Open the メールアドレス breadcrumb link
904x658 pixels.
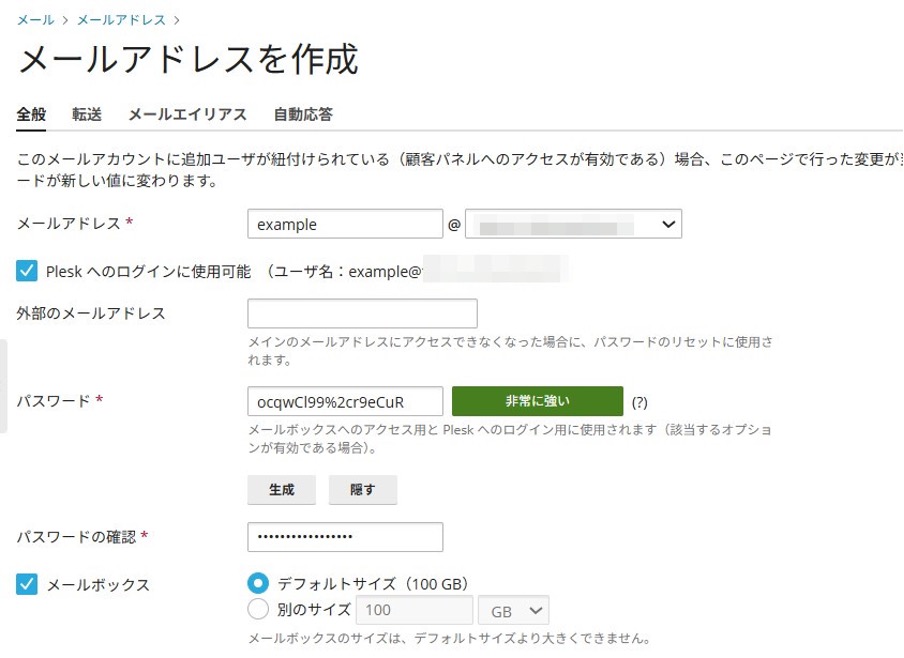(121, 20)
